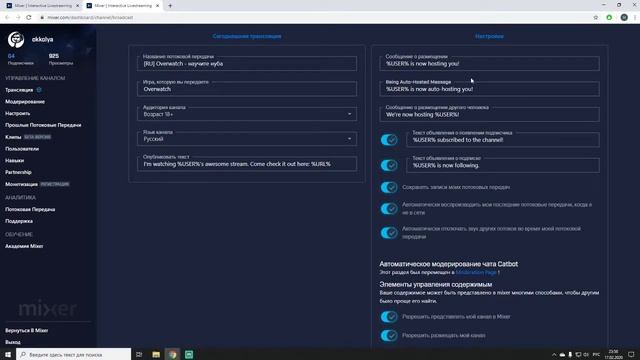The height and width of the screenshot is (360, 640).
Task: Switch to Chrome on the taskbar
Action: tap(172, 354)
